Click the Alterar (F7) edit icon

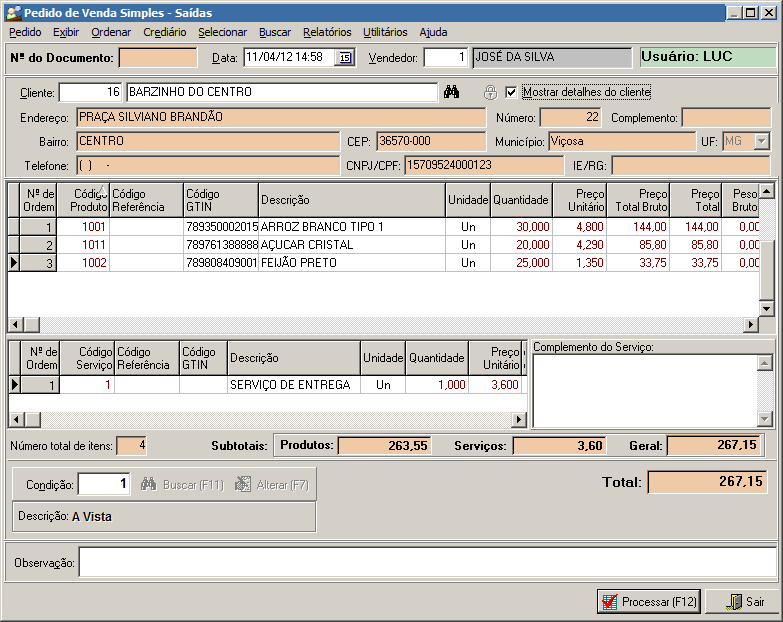pos(243,484)
